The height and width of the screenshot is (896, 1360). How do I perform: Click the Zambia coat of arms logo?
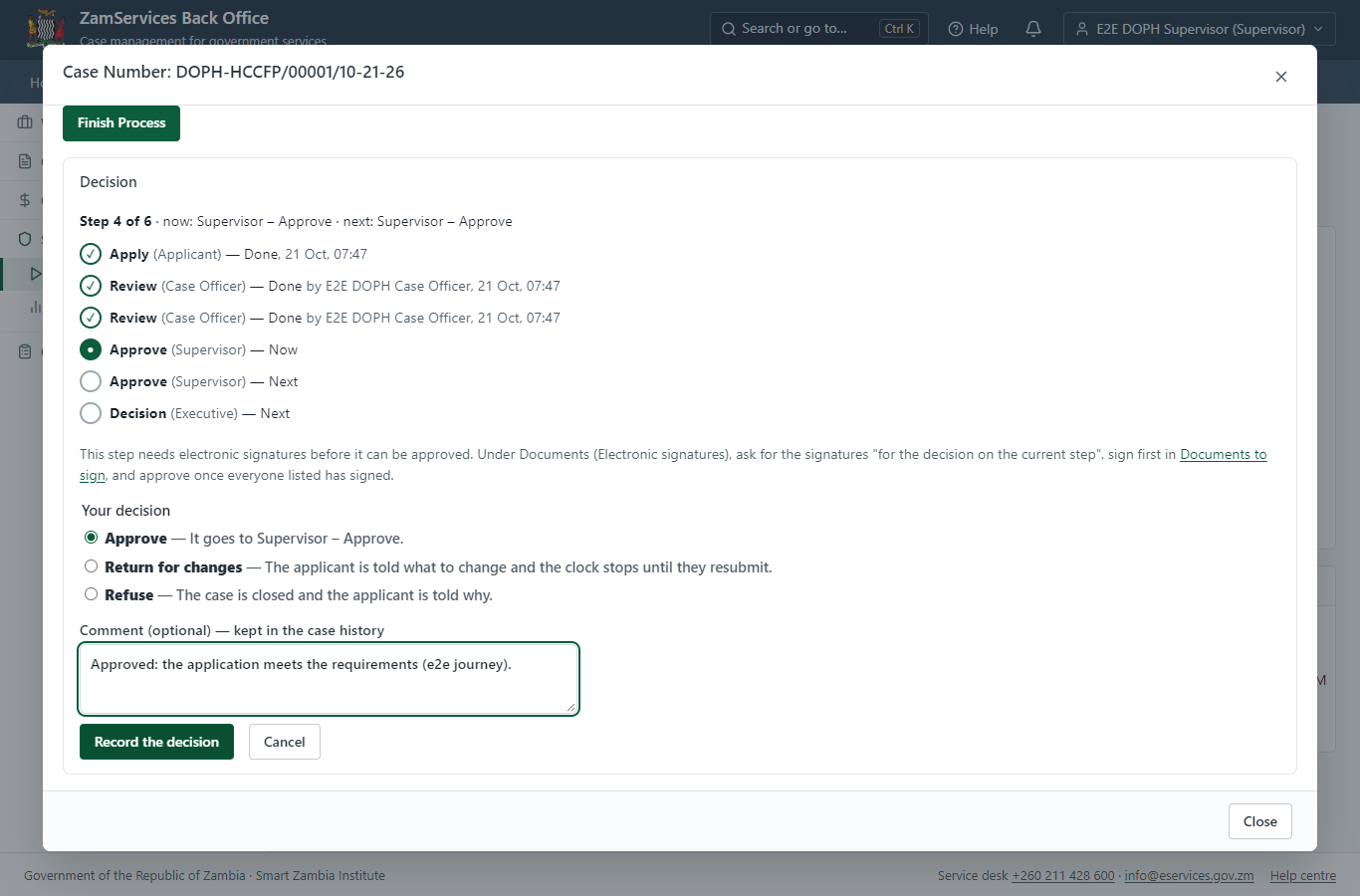[x=46, y=28]
